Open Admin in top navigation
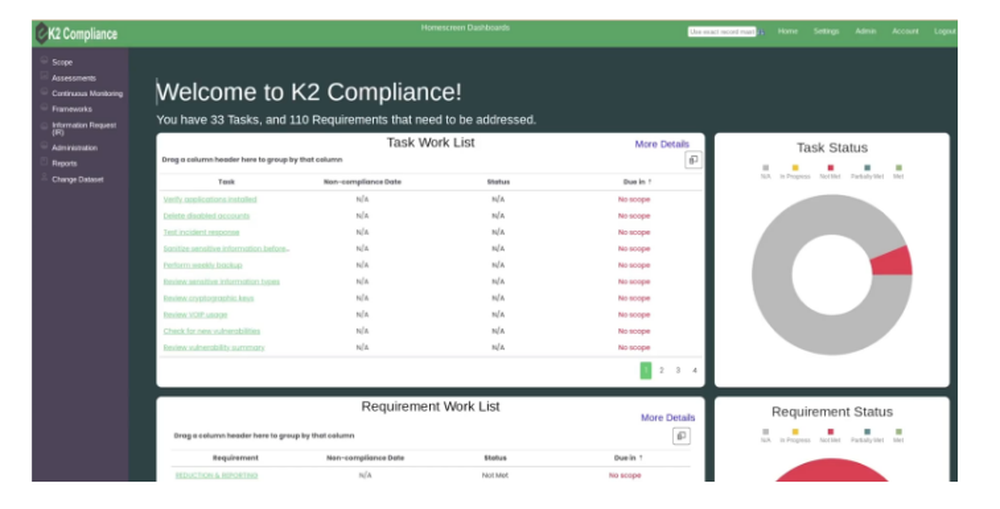1000x509 pixels. [865, 31]
